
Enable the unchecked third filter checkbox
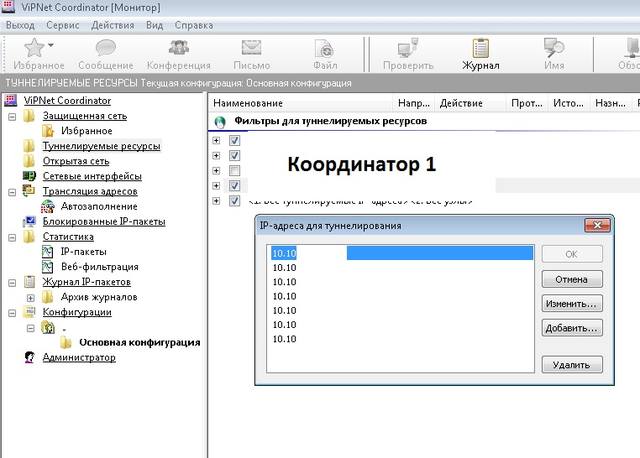pos(234,171)
